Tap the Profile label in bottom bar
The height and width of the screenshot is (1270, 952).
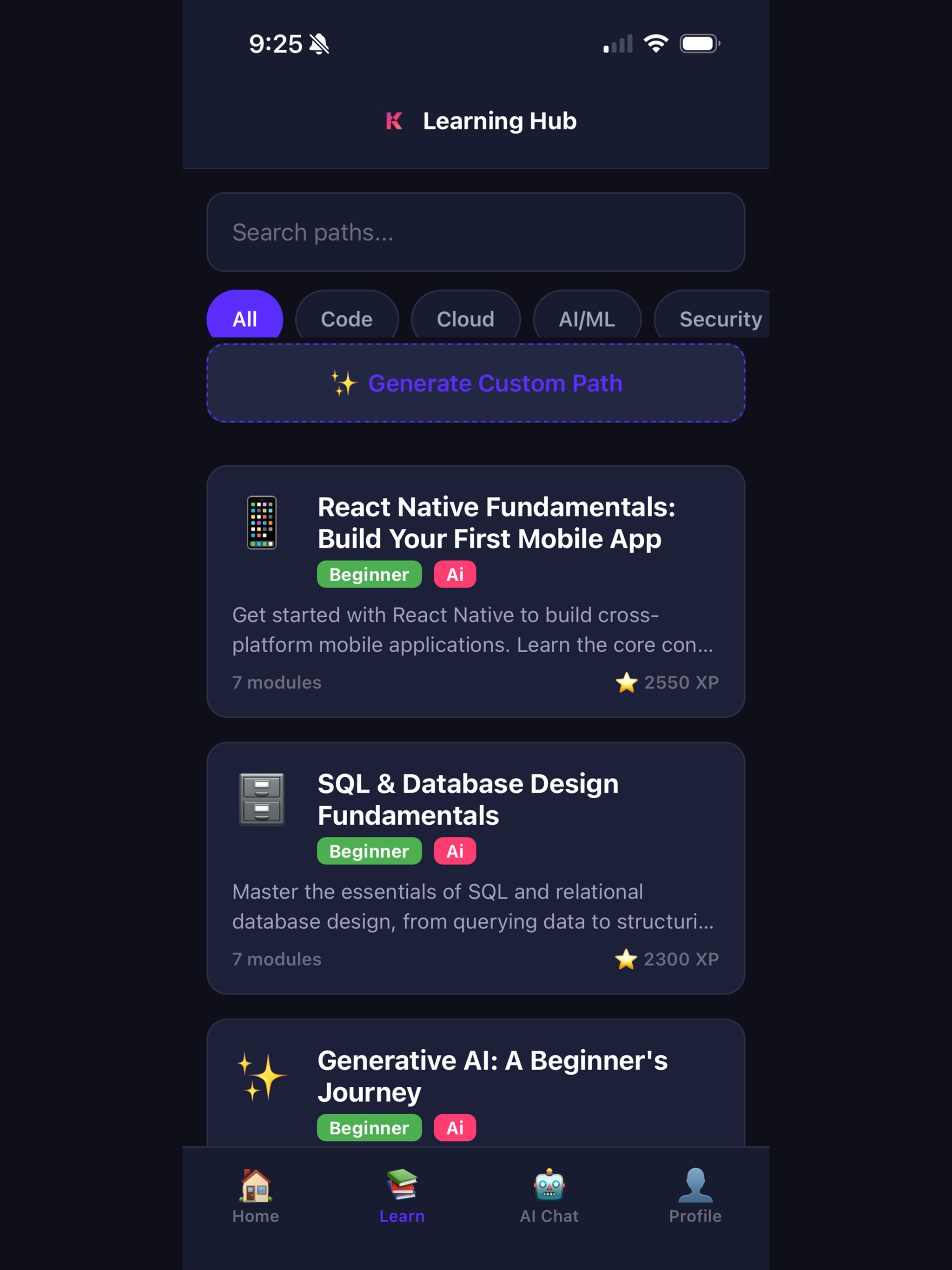click(x=695, y=1216)
